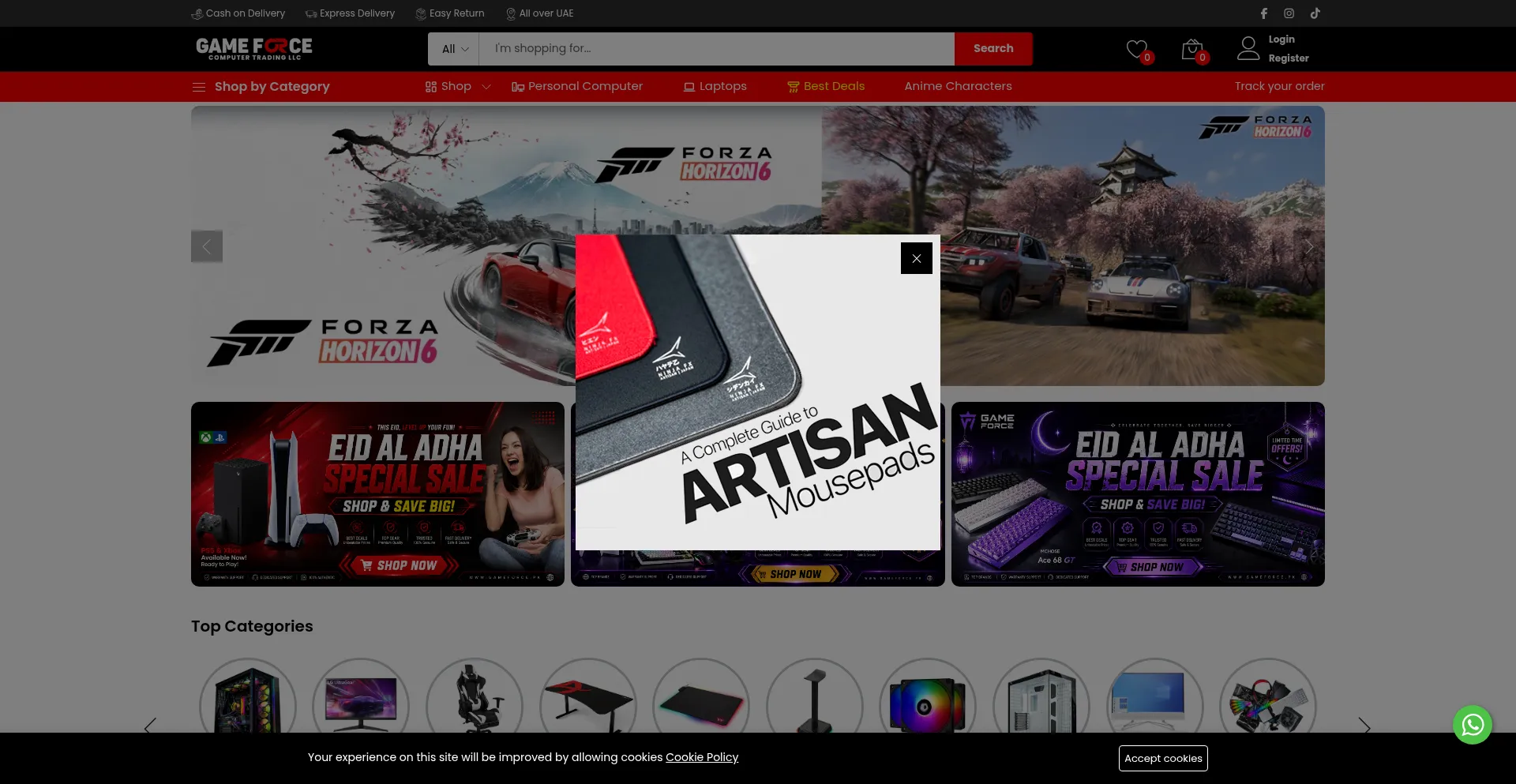Close the Artisan Mousepads popup

pyautogui.click(x=916, y=258)
